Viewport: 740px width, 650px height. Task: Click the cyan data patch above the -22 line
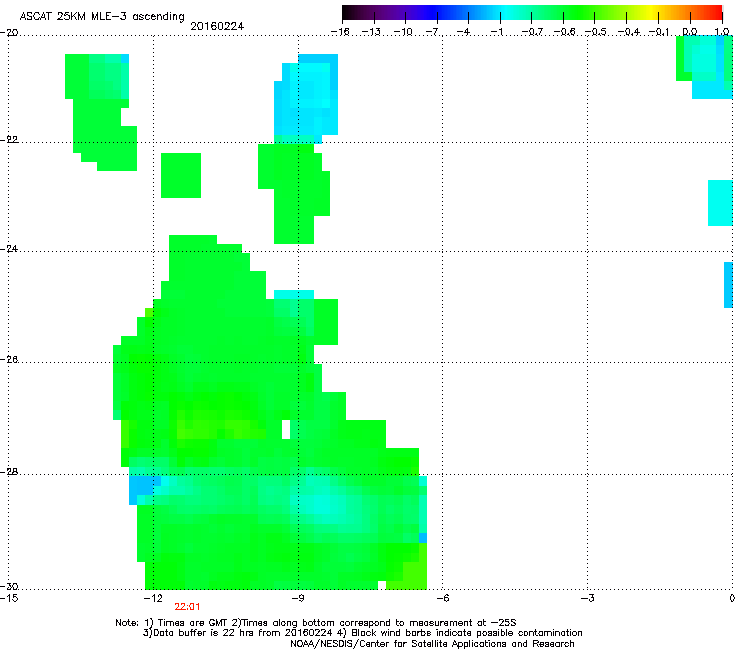click(306, 97)
